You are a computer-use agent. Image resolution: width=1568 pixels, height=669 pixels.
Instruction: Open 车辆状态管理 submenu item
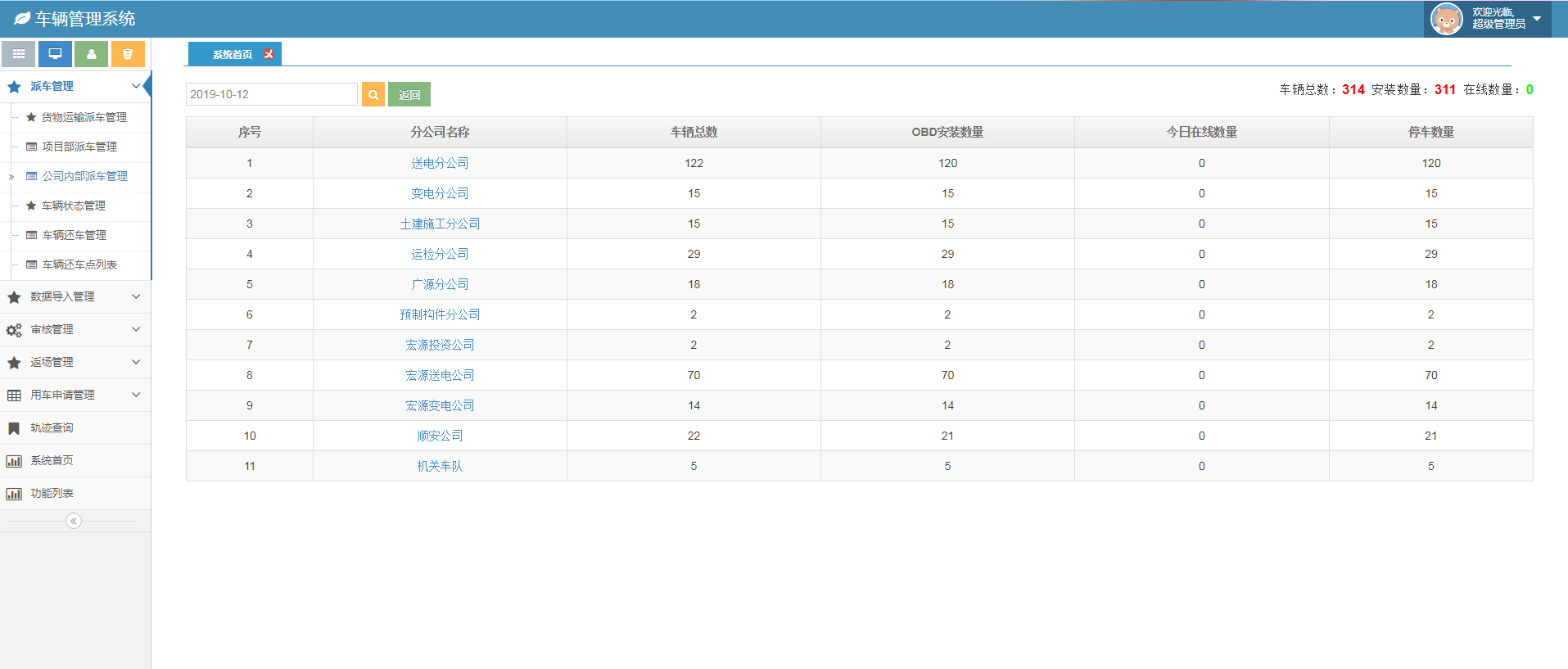coord(74,206)
